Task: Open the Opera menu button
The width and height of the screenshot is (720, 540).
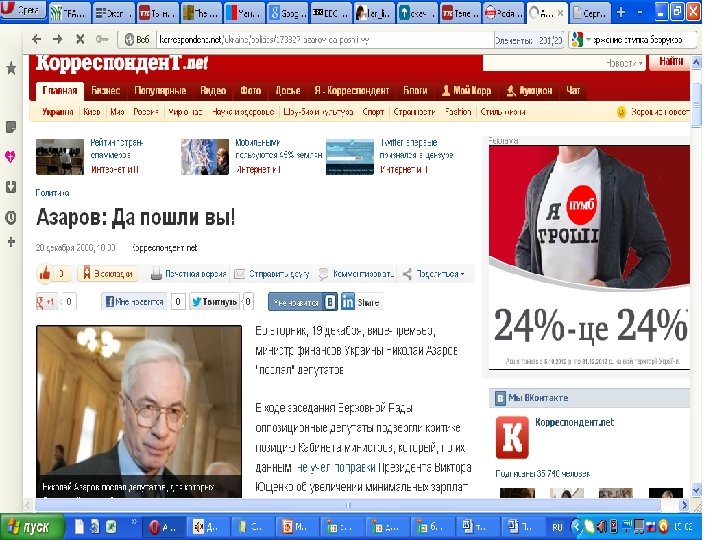Action: [x=23, y=9]
